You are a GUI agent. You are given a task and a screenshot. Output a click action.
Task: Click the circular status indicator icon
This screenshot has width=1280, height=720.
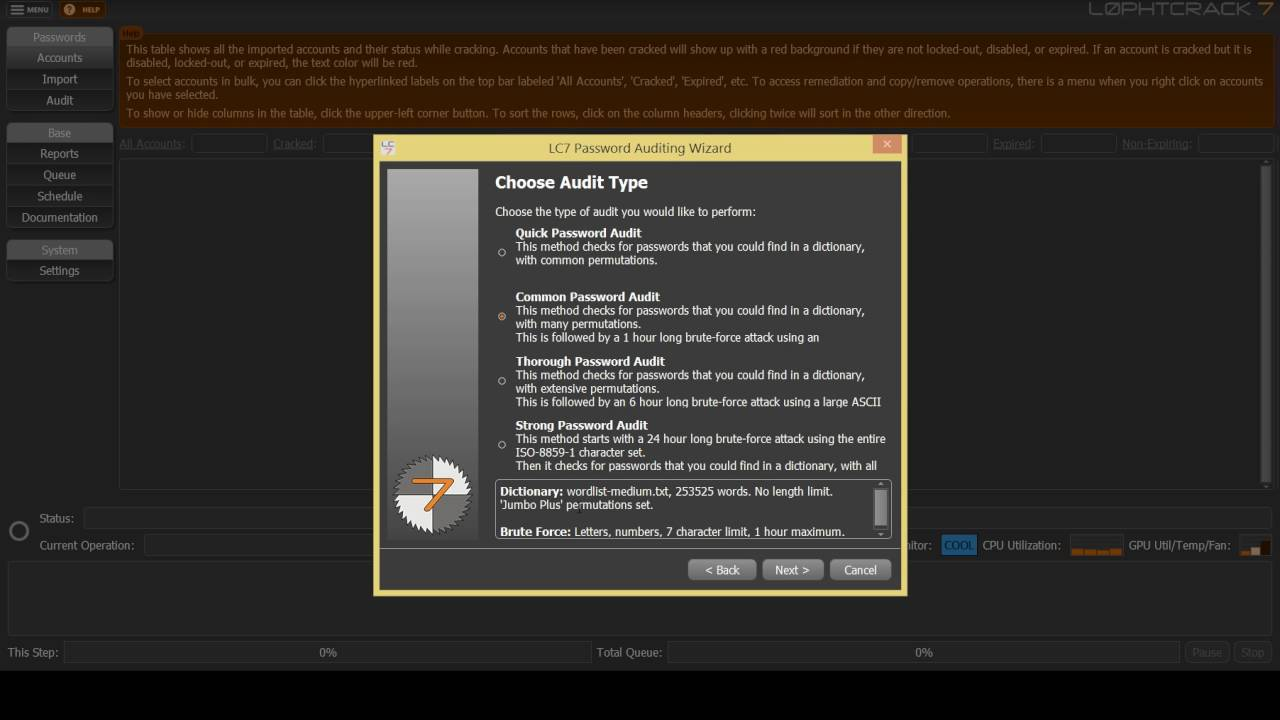(x=19, y=531)
